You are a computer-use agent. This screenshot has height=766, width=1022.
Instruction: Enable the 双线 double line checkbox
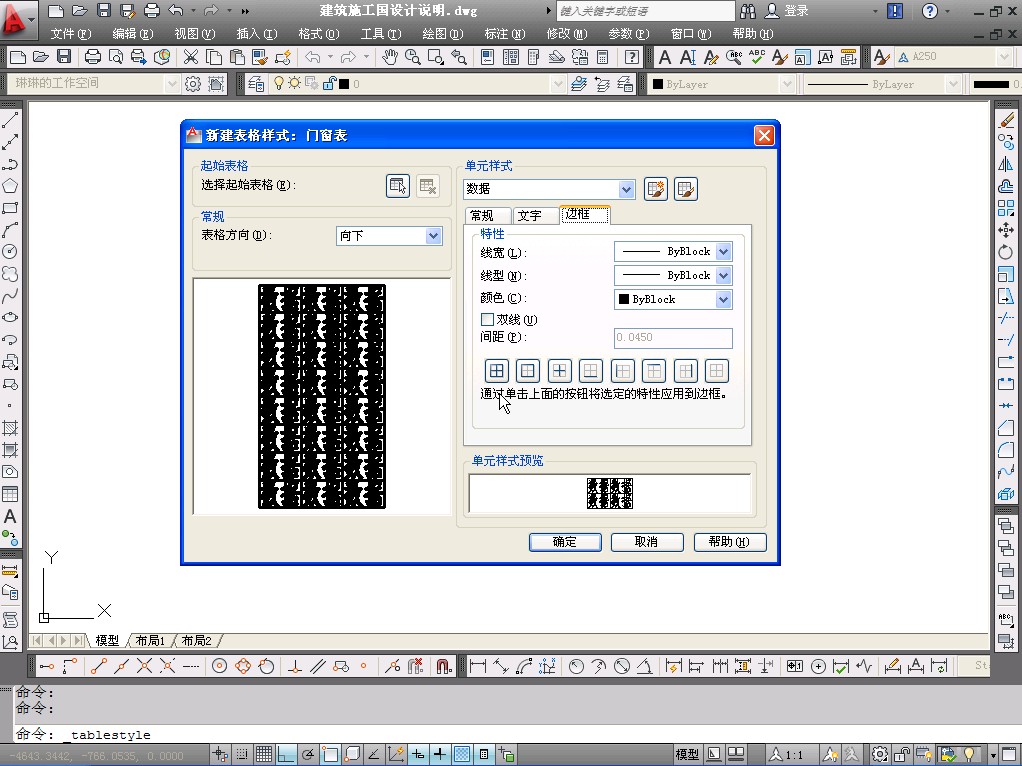tap(488, 320)
